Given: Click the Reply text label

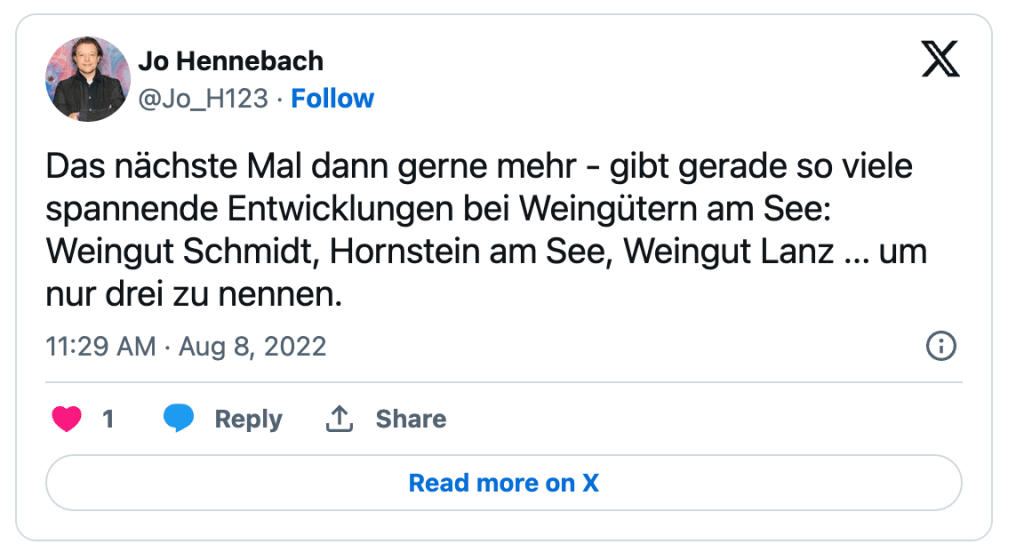Looking at the screenshot, I should 248,419.
